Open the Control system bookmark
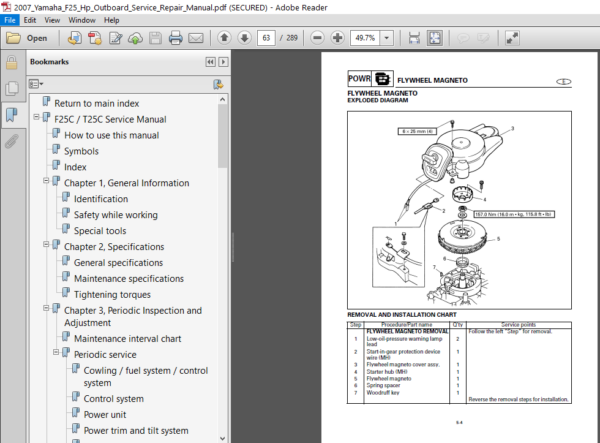This screenshot has height=443, width=600. click(114, 399)
